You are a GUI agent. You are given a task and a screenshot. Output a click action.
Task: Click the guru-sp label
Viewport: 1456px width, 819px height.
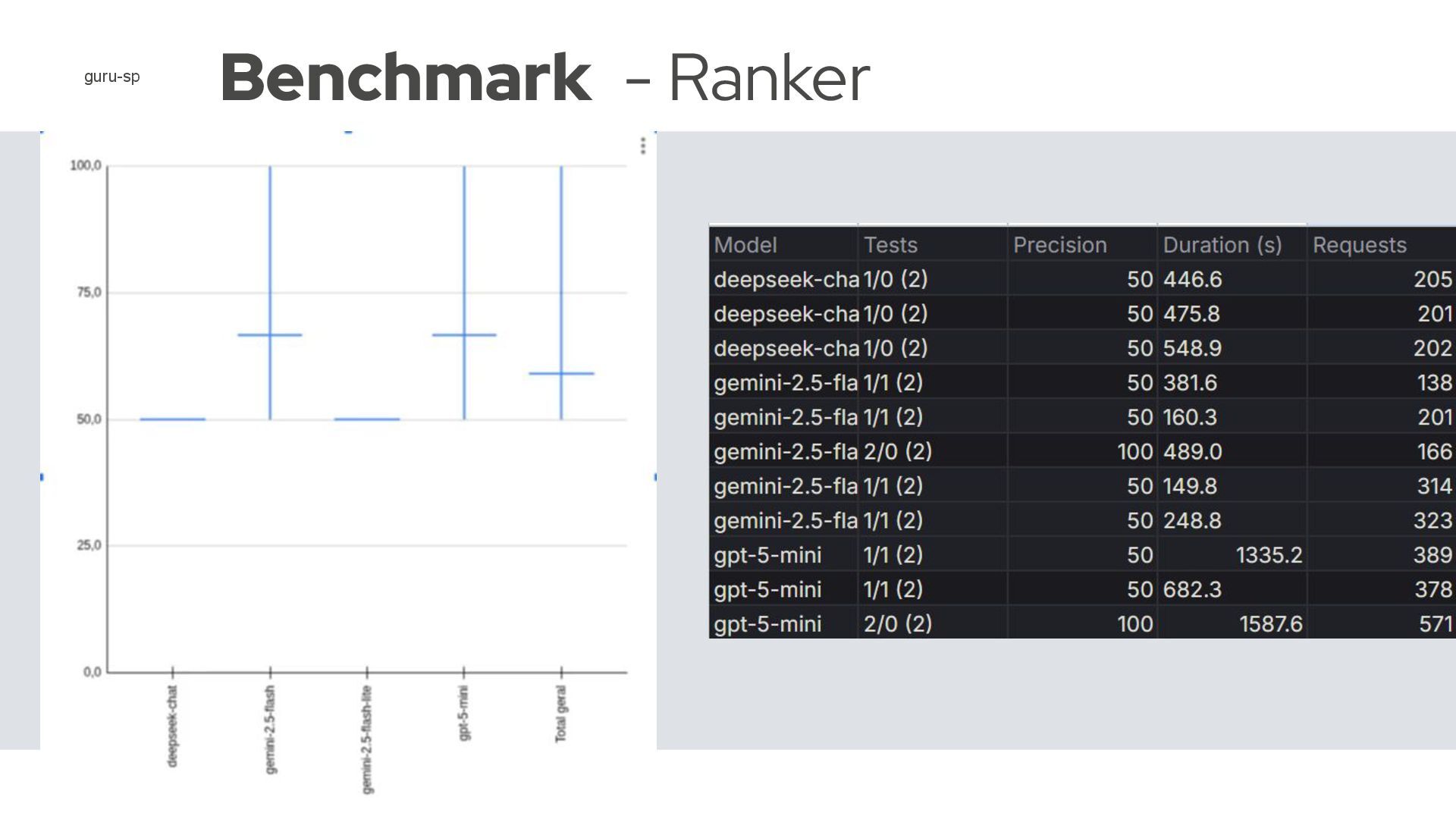[111, 77]
